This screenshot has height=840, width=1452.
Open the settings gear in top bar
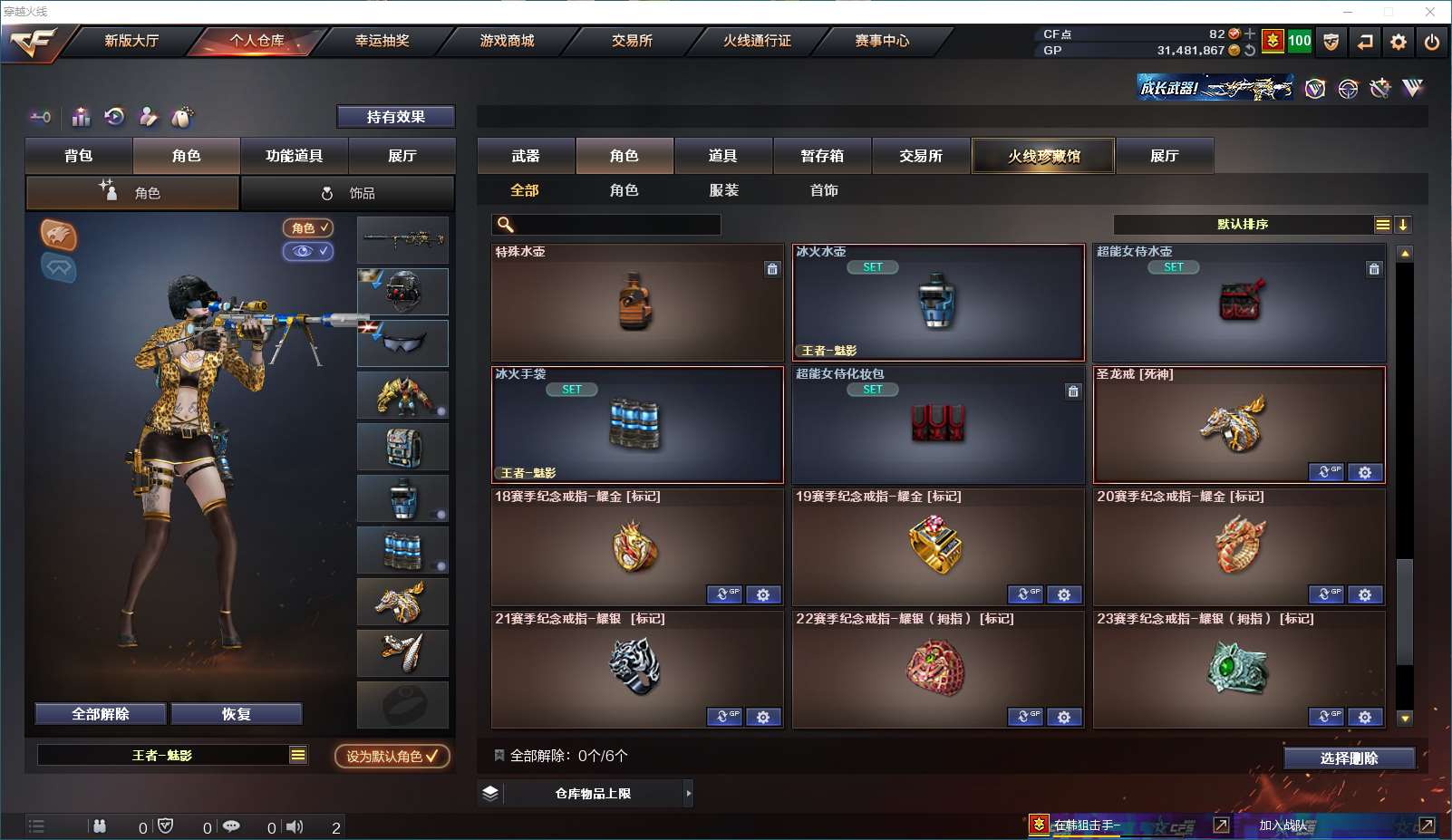point(1399,42)
